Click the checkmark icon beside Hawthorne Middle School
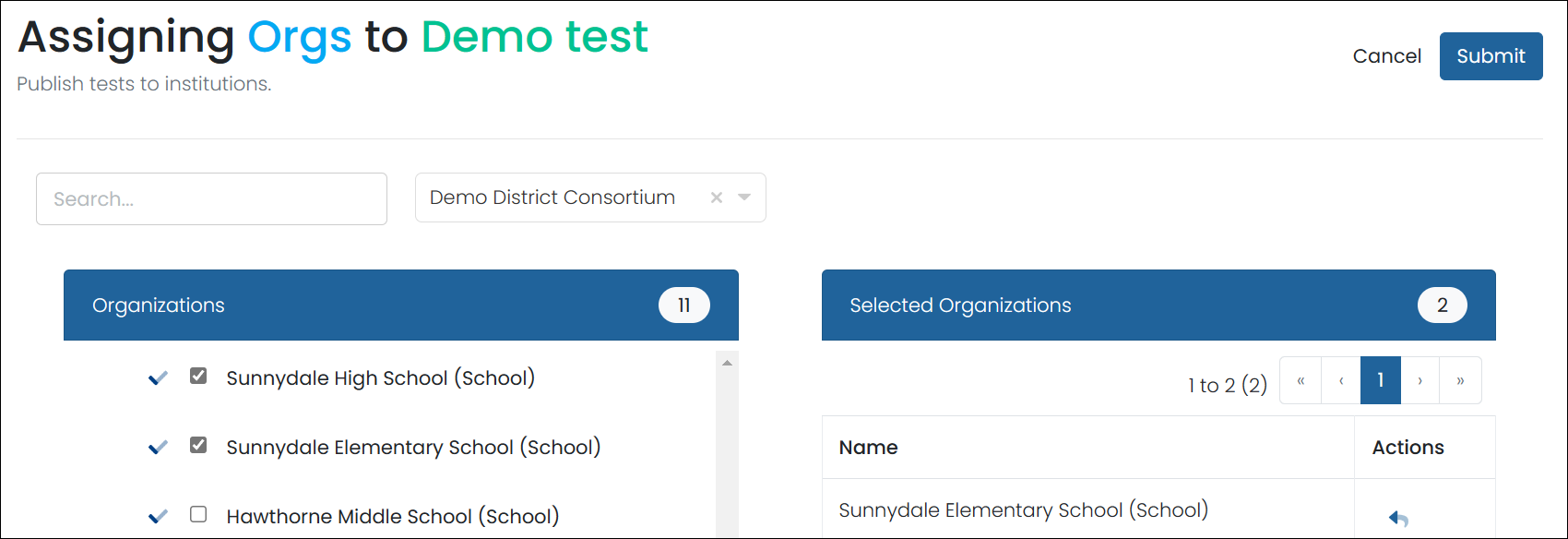 [x=158, y=516]
